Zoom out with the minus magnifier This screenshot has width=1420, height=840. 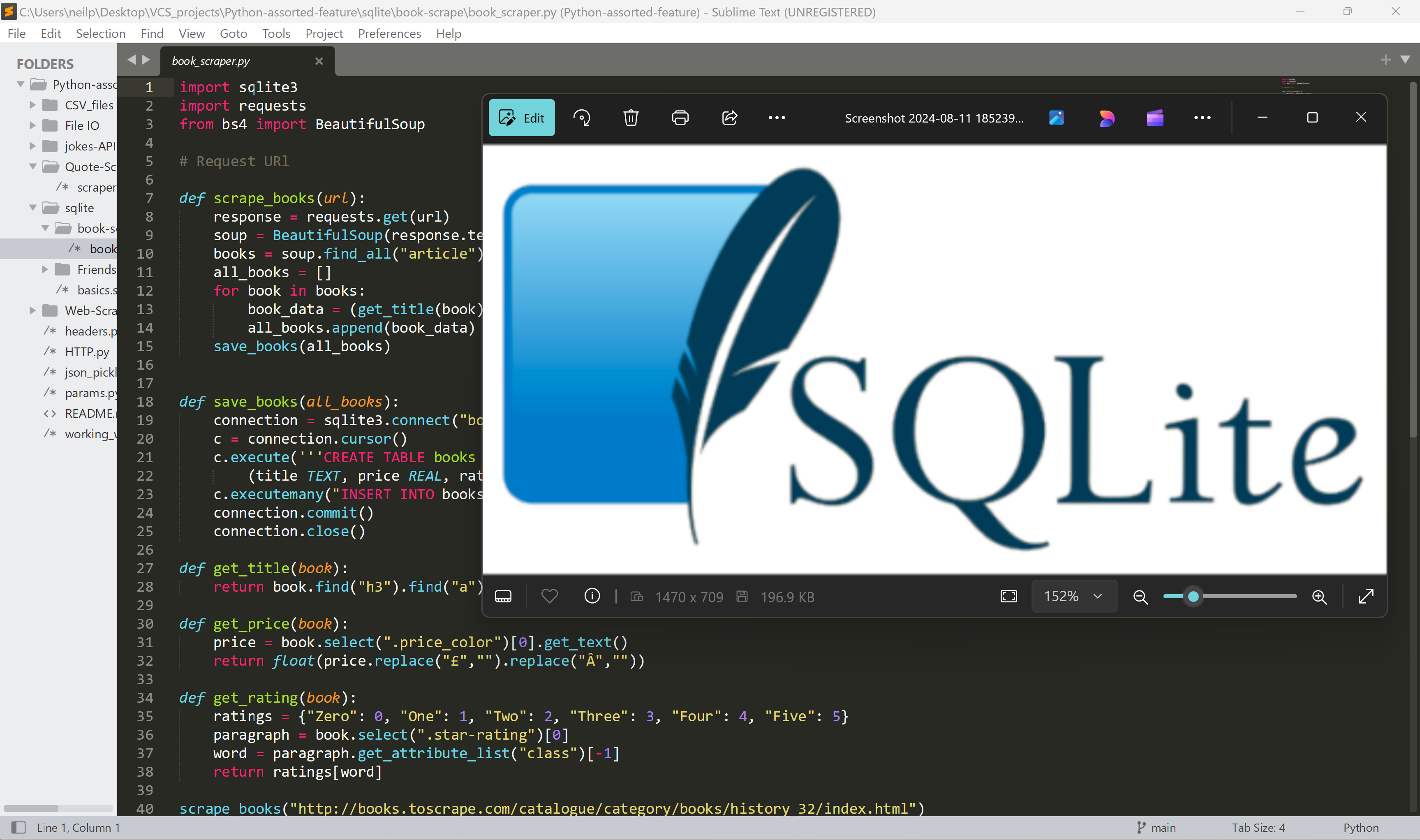point(1140,597)
